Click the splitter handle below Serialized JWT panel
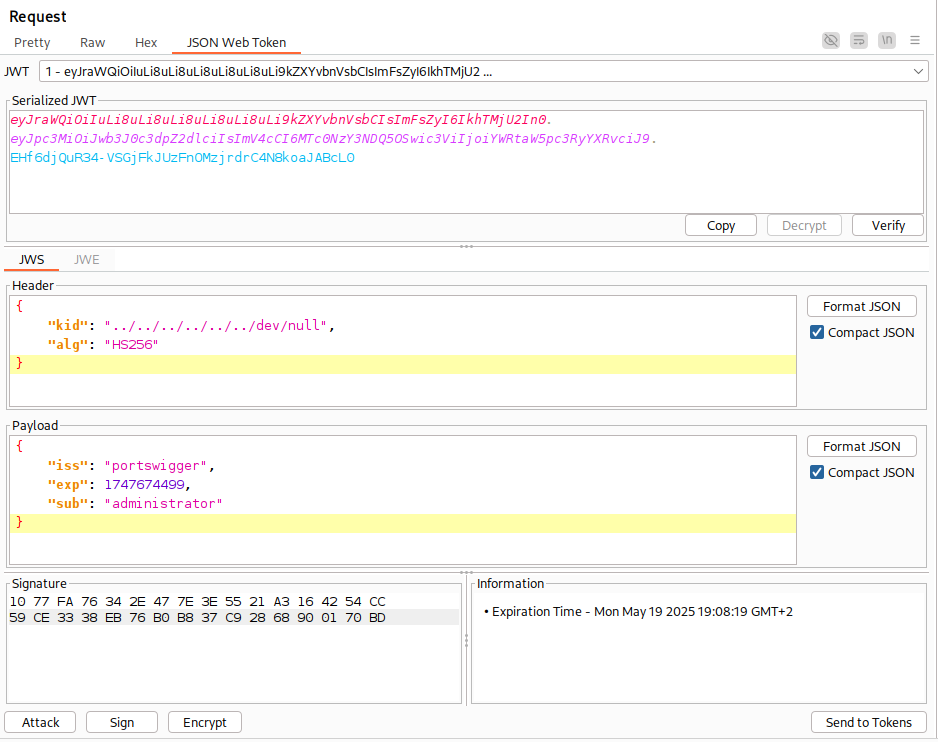The image size is (938, 742). (467, 246)
